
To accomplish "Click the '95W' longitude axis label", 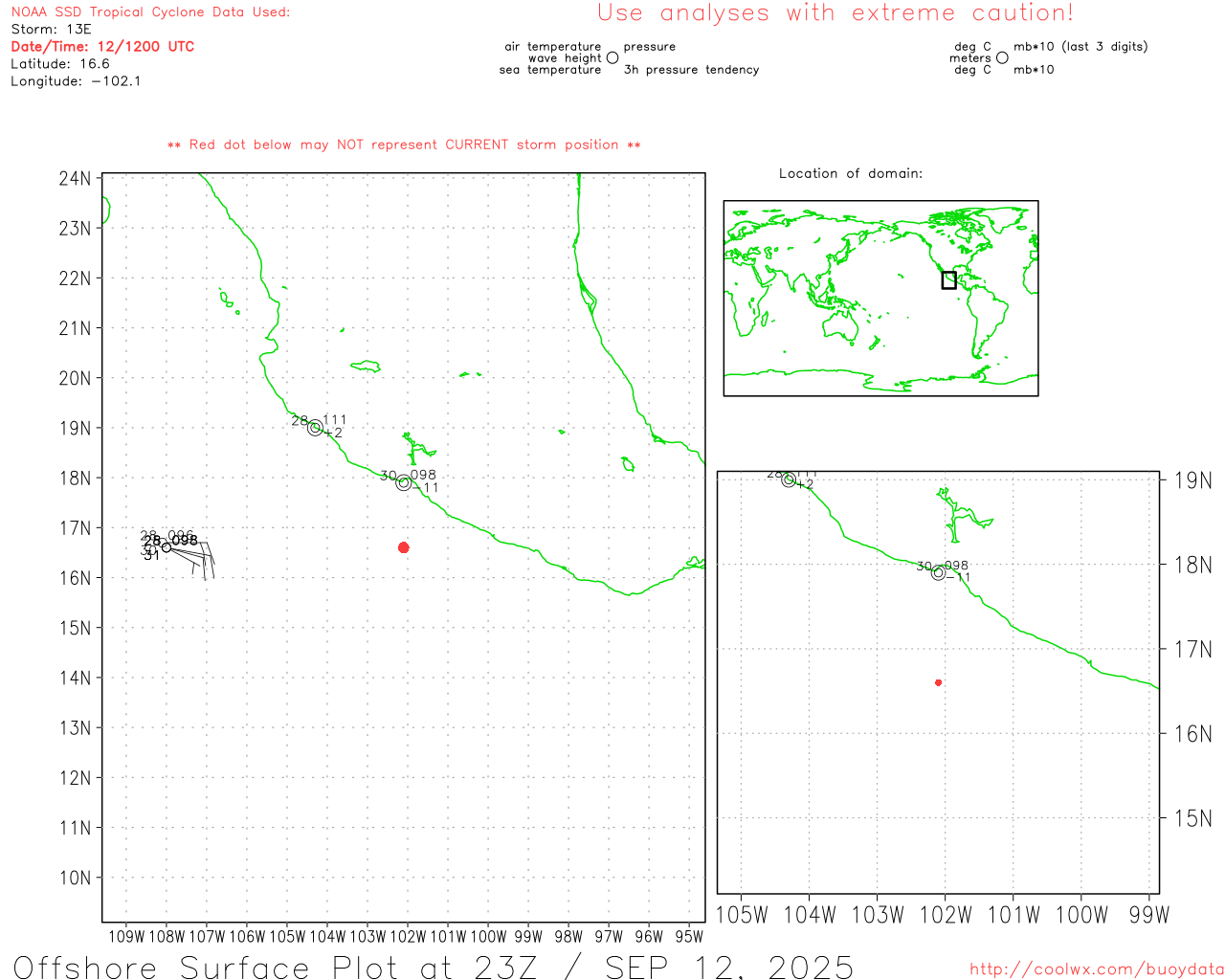I will pyautogui.click(x=689, y=937).
